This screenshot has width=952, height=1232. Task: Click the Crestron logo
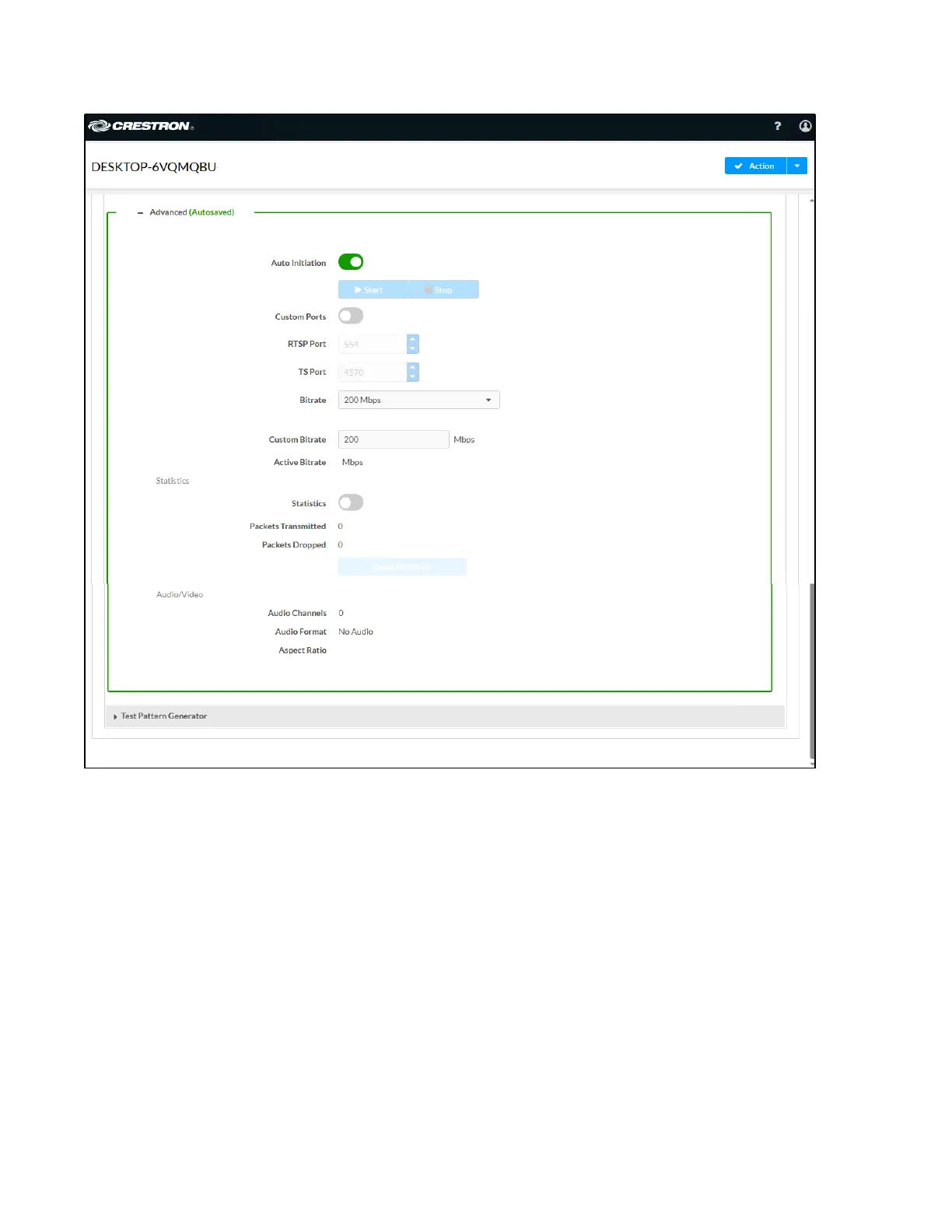pos(141,126)
